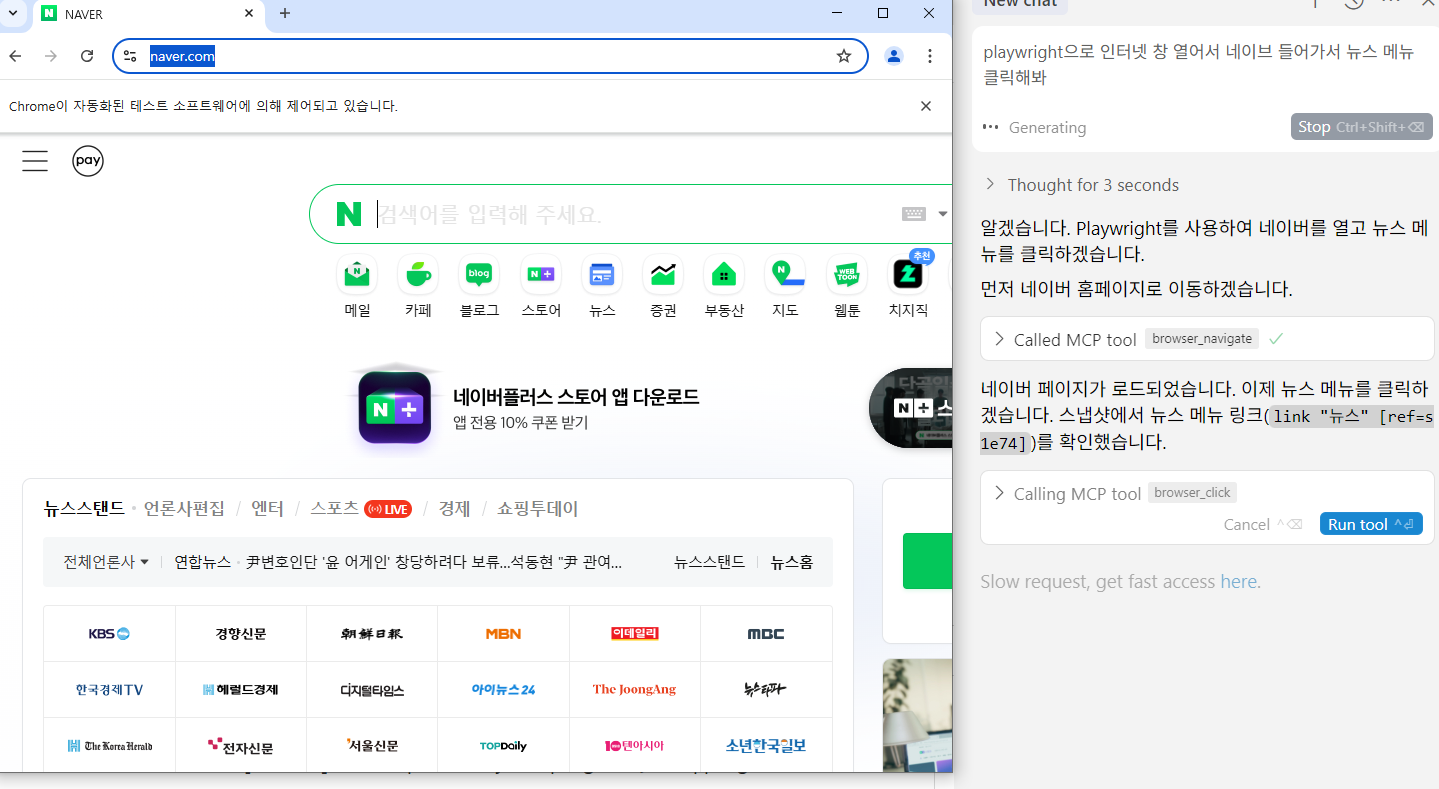
Task: Open the Chrome tab search dropdown
Action: coord(13,14)
